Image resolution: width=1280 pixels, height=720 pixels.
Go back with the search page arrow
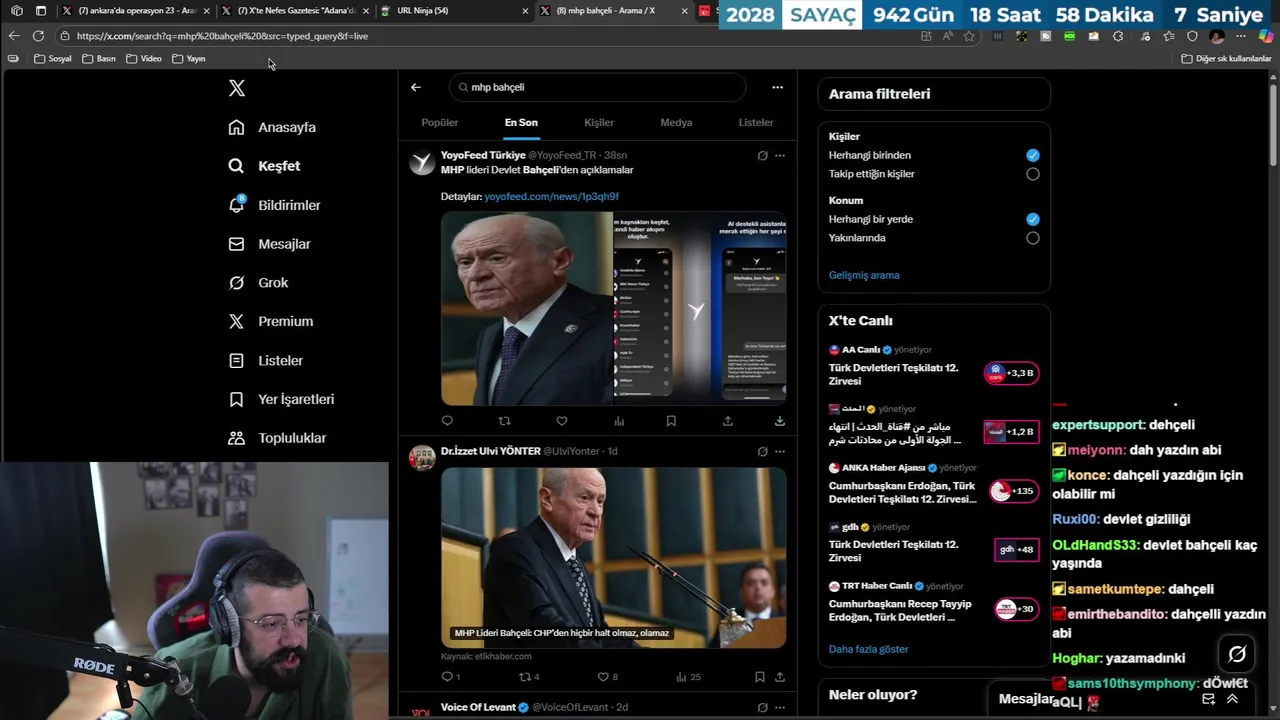416,87
